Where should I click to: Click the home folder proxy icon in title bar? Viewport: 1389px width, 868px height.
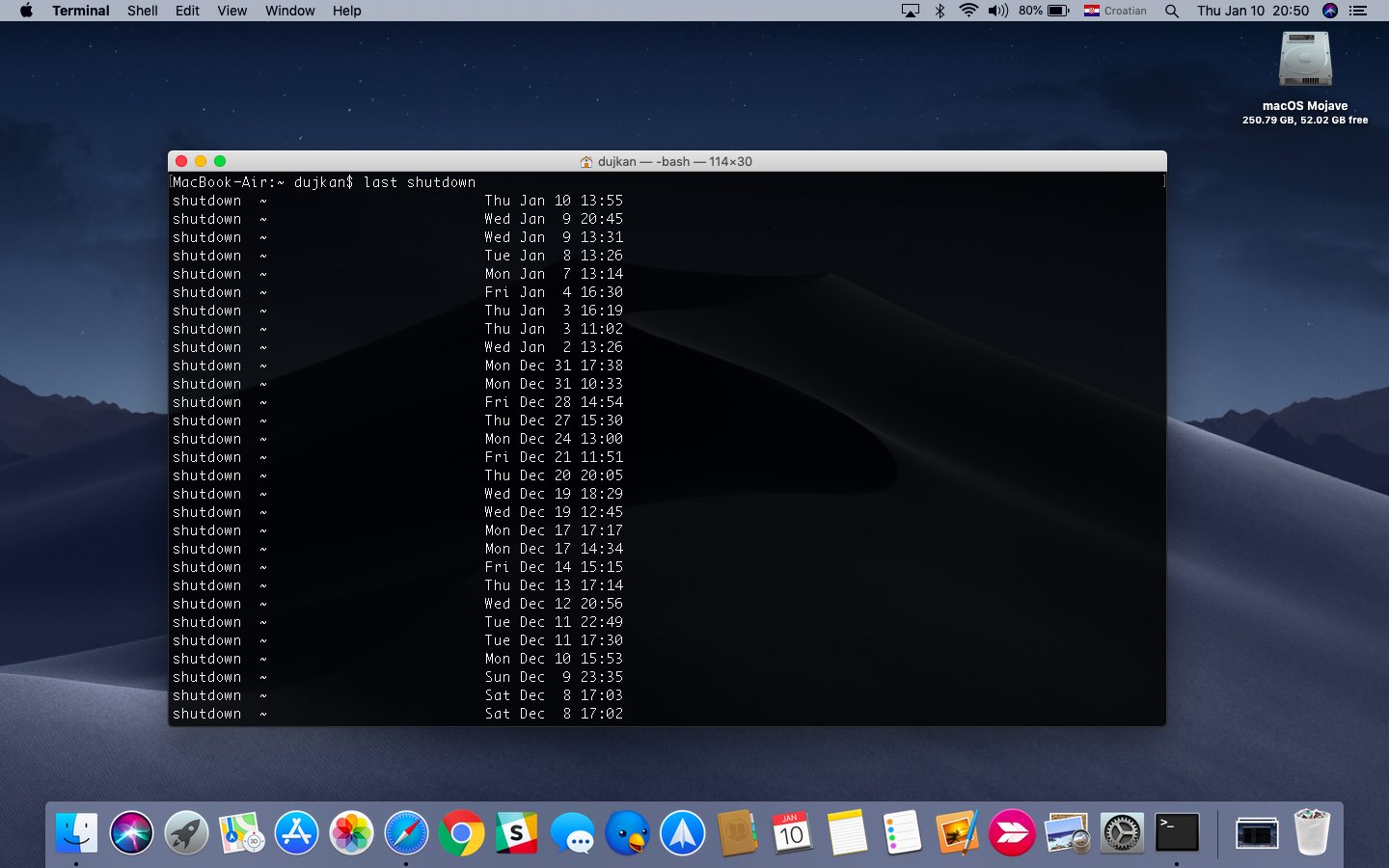tap(586, 161)
